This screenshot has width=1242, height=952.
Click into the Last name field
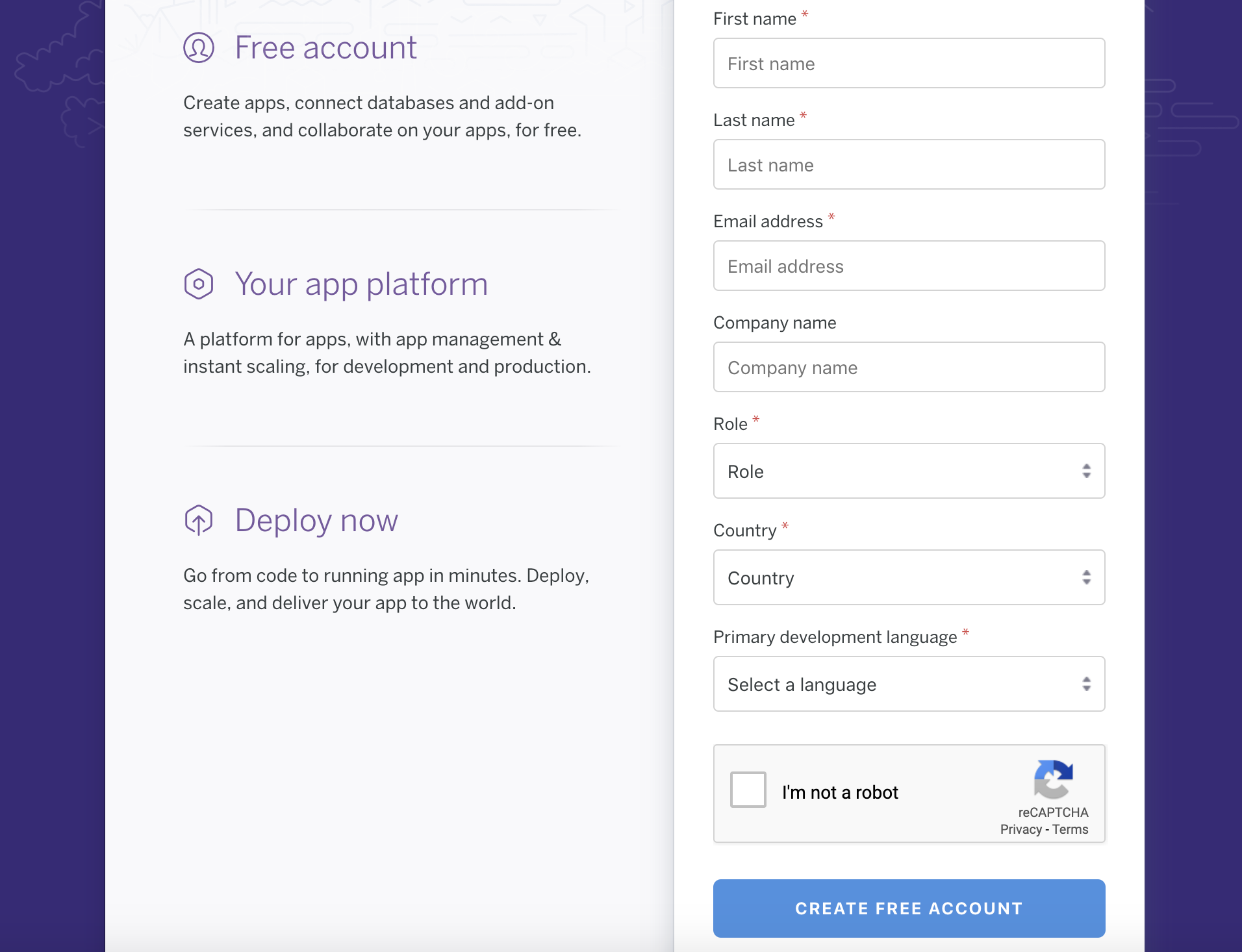point(909,164)
